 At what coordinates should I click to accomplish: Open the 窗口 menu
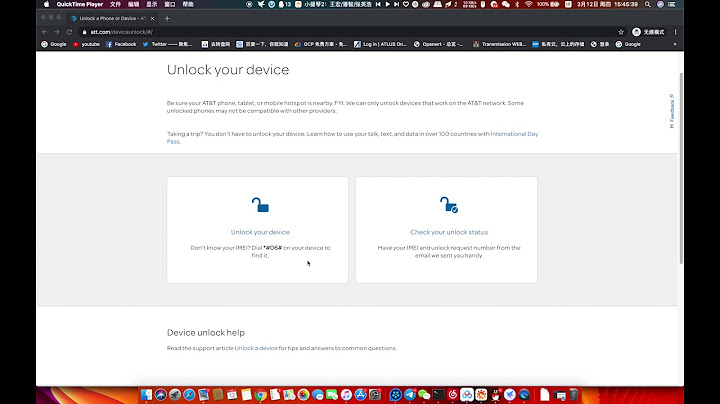point(170,4)
